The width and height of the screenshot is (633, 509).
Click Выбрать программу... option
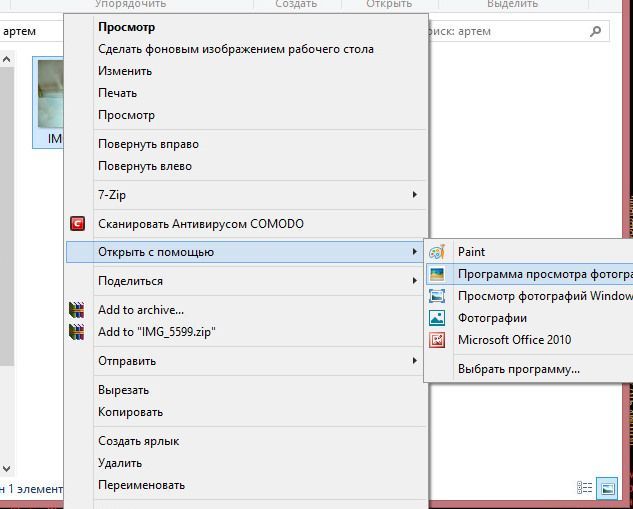[x=518, y=369]
